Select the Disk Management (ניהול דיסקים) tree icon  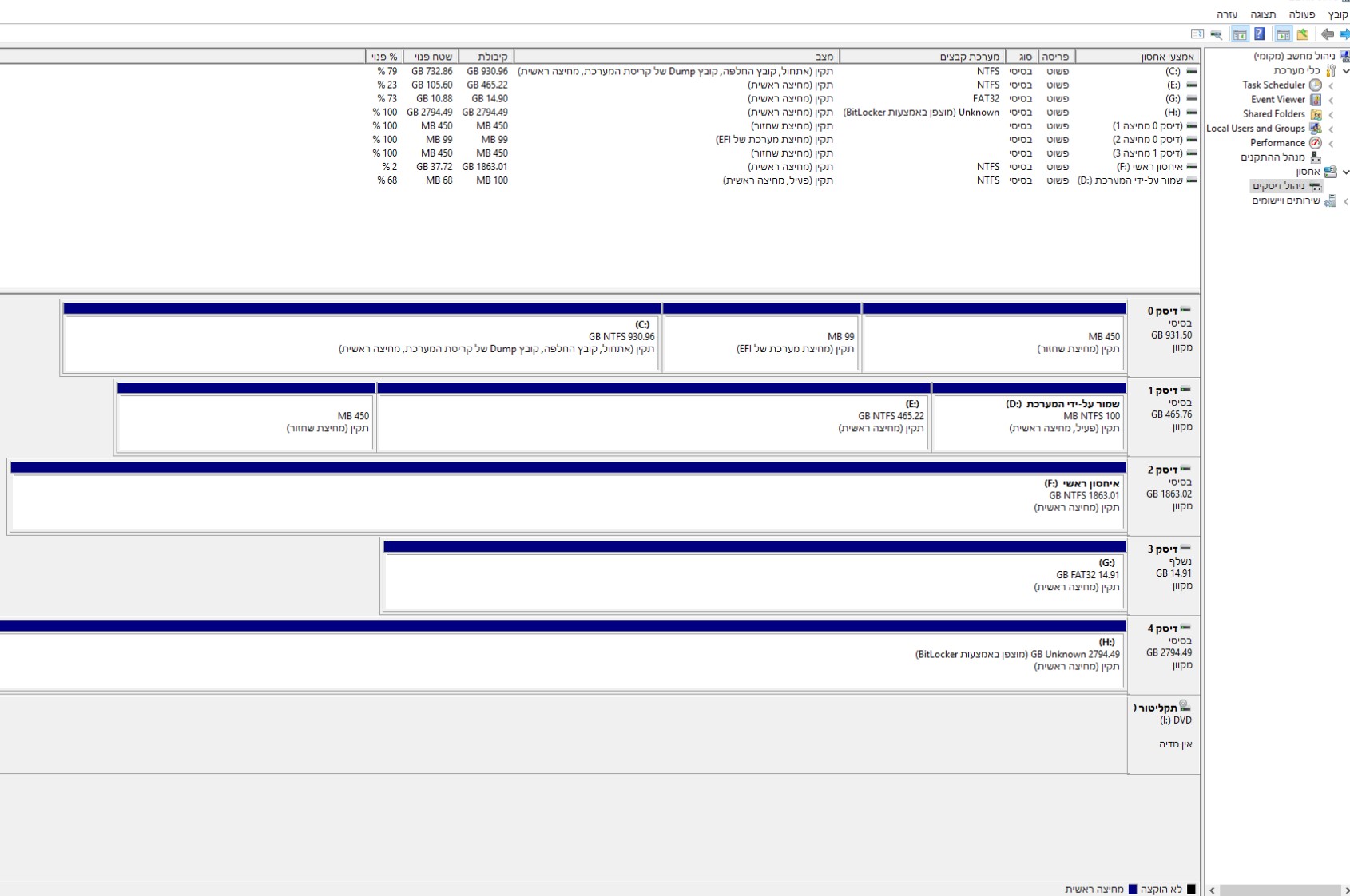(1315, 186)
